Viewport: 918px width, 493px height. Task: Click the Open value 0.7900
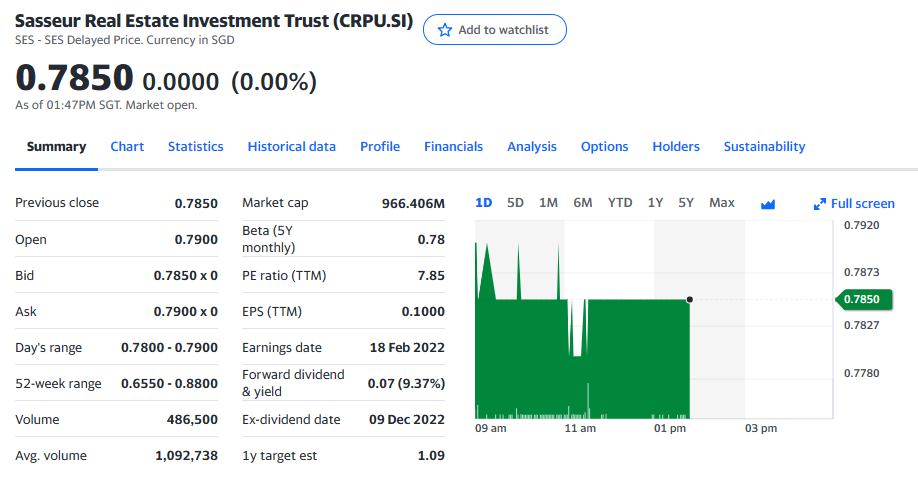(196, 239)
